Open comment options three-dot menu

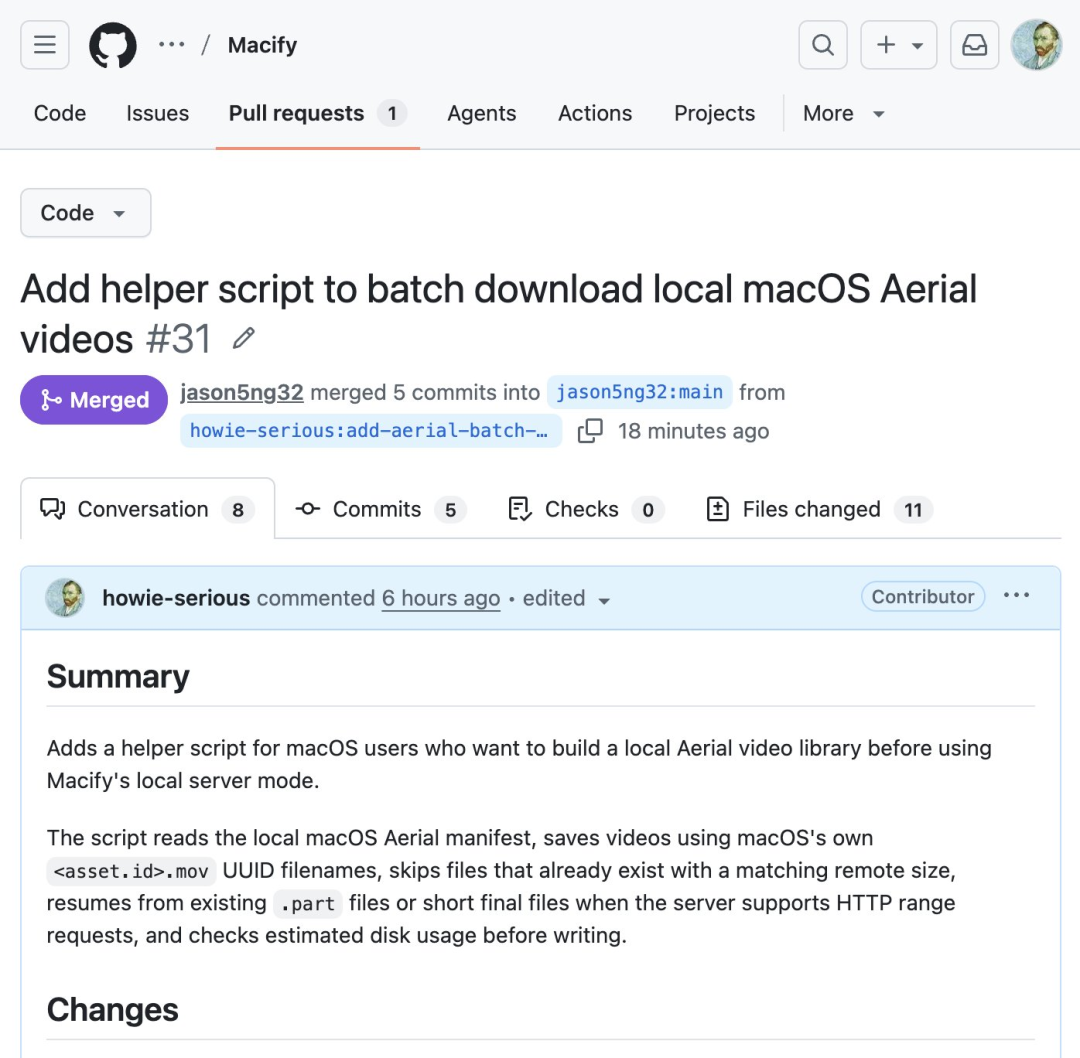tap(1017, 596)
